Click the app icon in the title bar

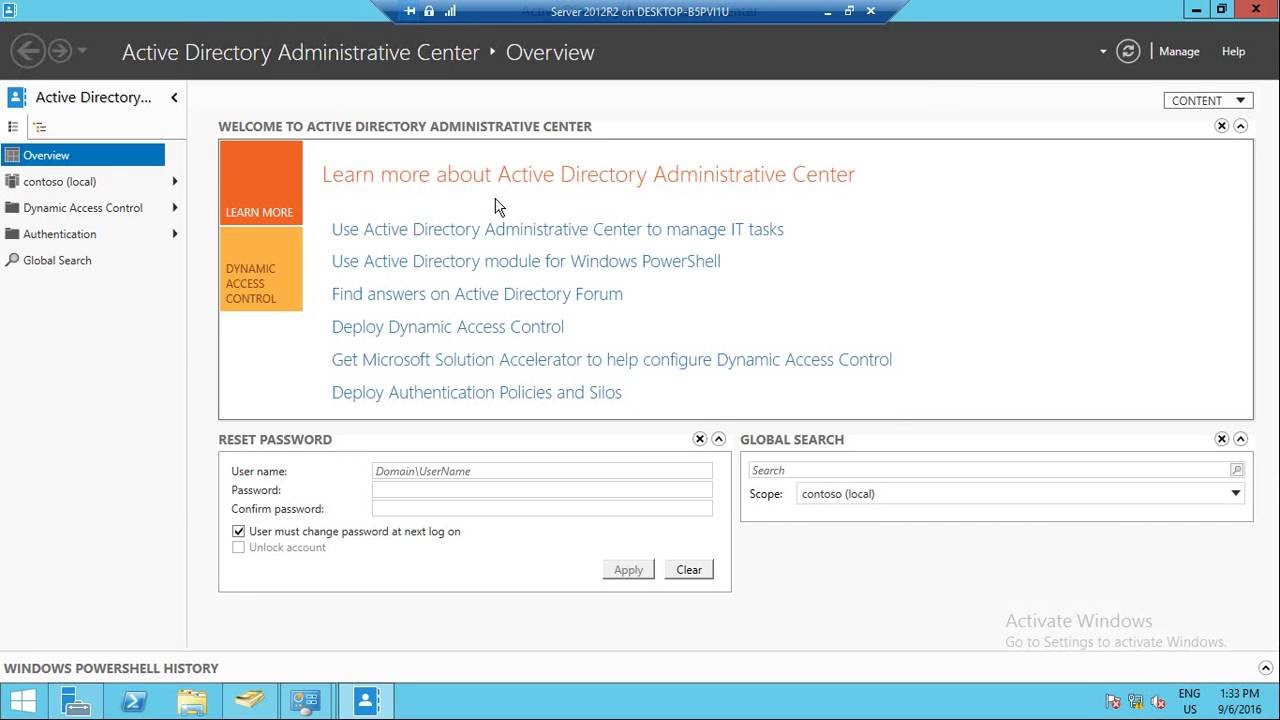click(x=10, y=9)
